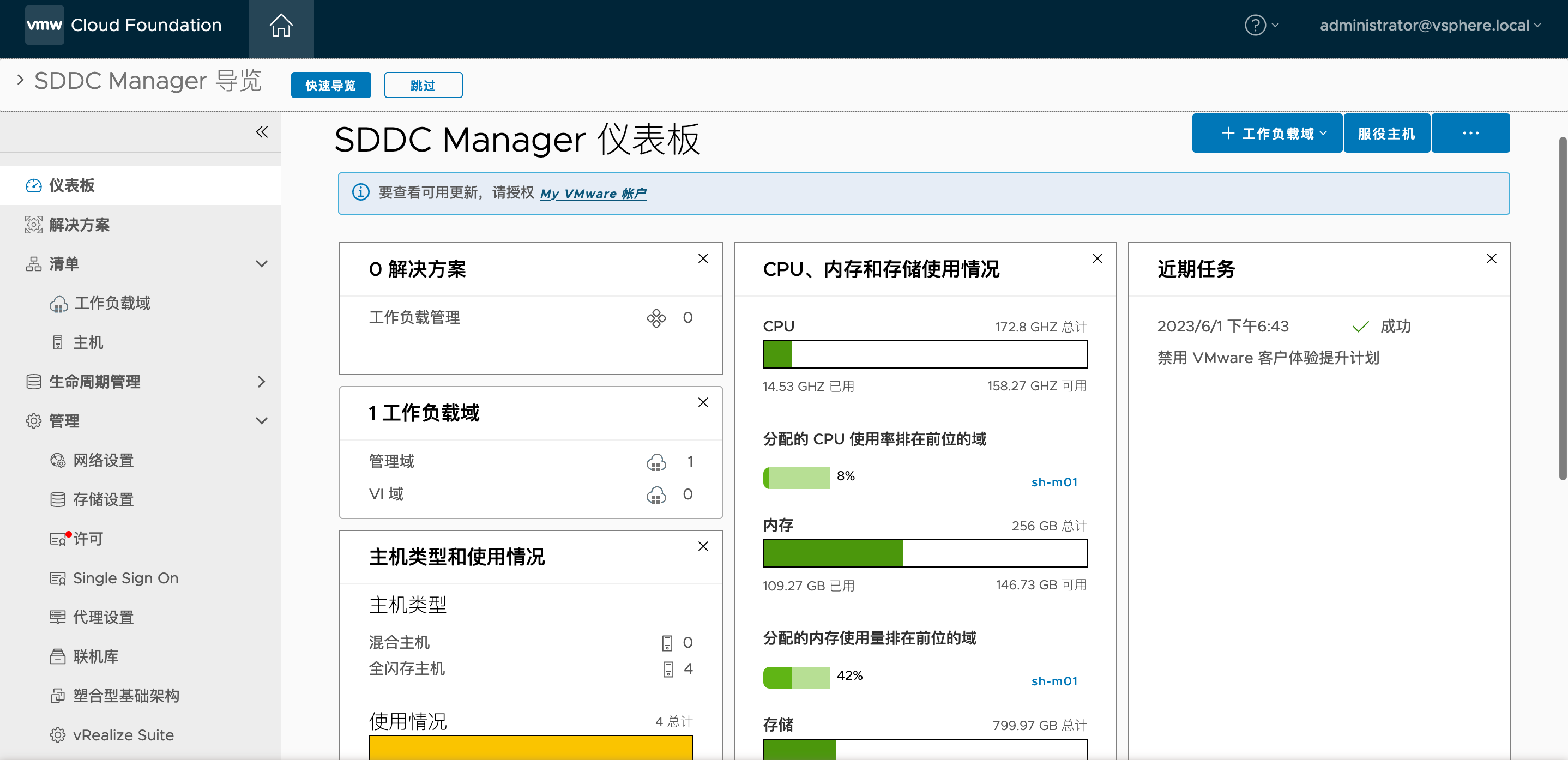Screen dimensions: 1568x760
Task: Open the administrator@vsphere.local user dropdown
Action: pos(1430,25)
